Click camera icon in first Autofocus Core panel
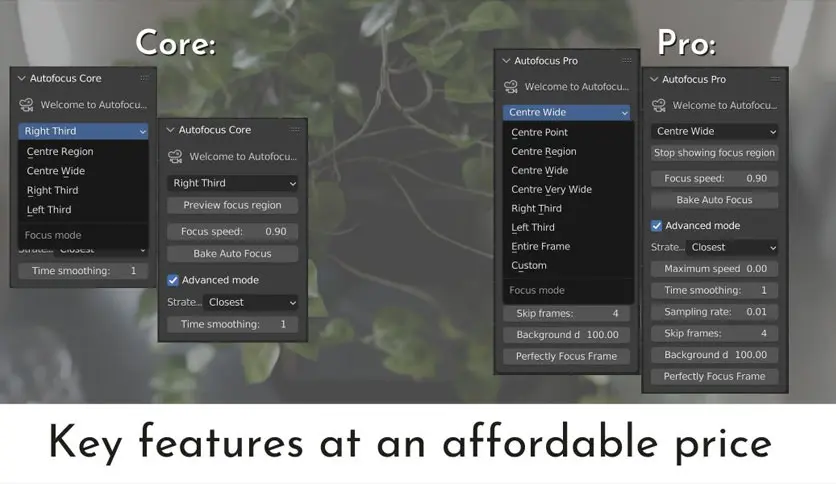The height and width of the screenshot is (484, 836). pyautogui.click(x=26, y=104)
